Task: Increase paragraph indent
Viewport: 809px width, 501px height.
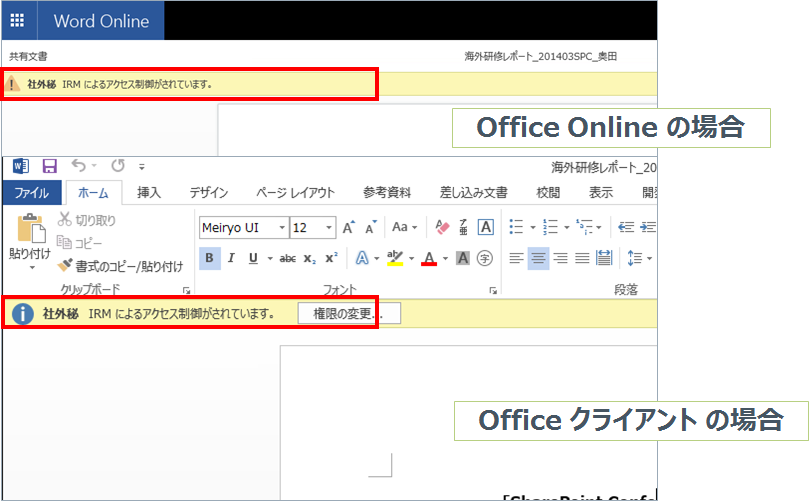Action: [648, 227]
